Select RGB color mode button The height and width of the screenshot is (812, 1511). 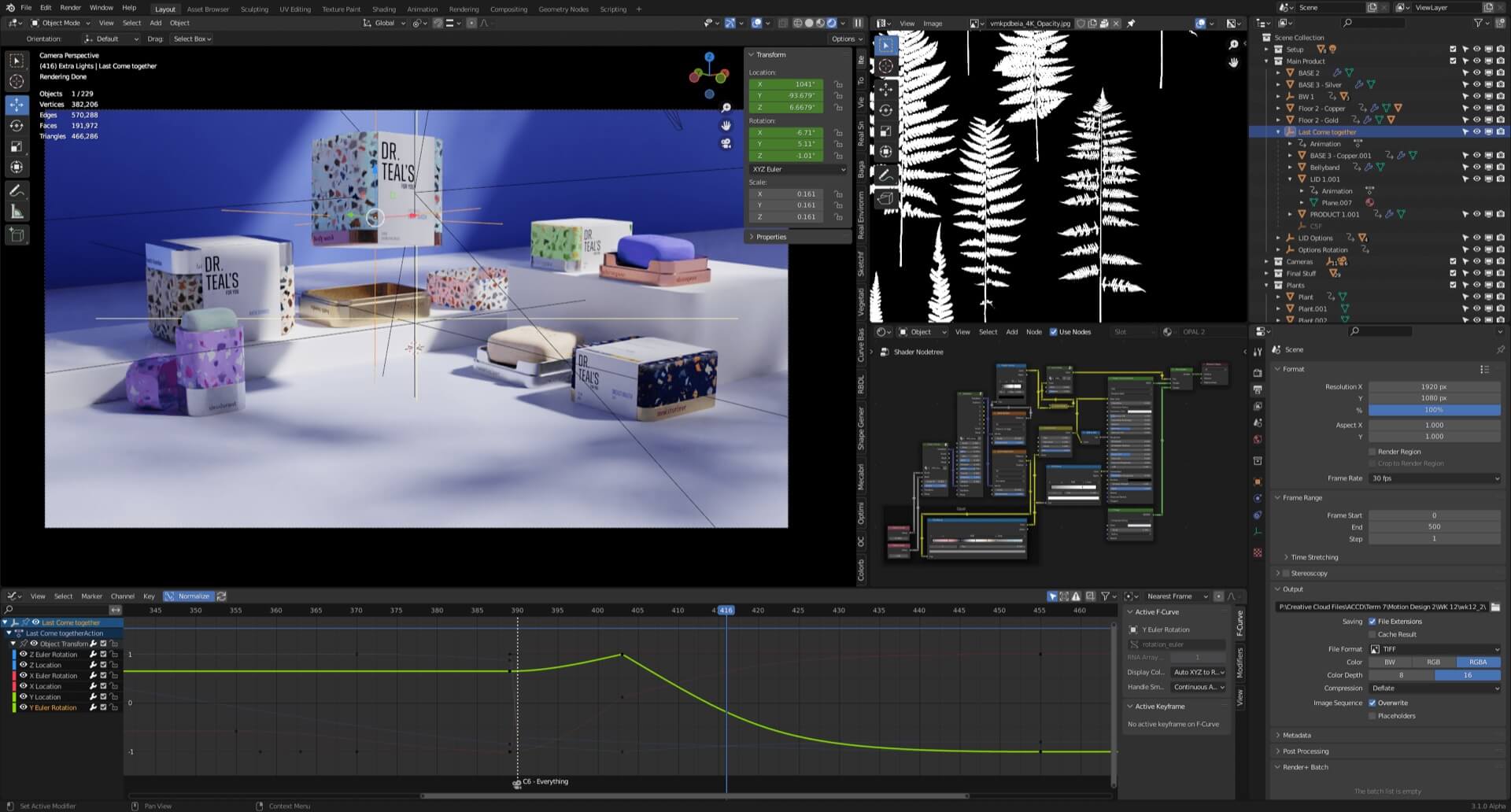coord(1434,663)
